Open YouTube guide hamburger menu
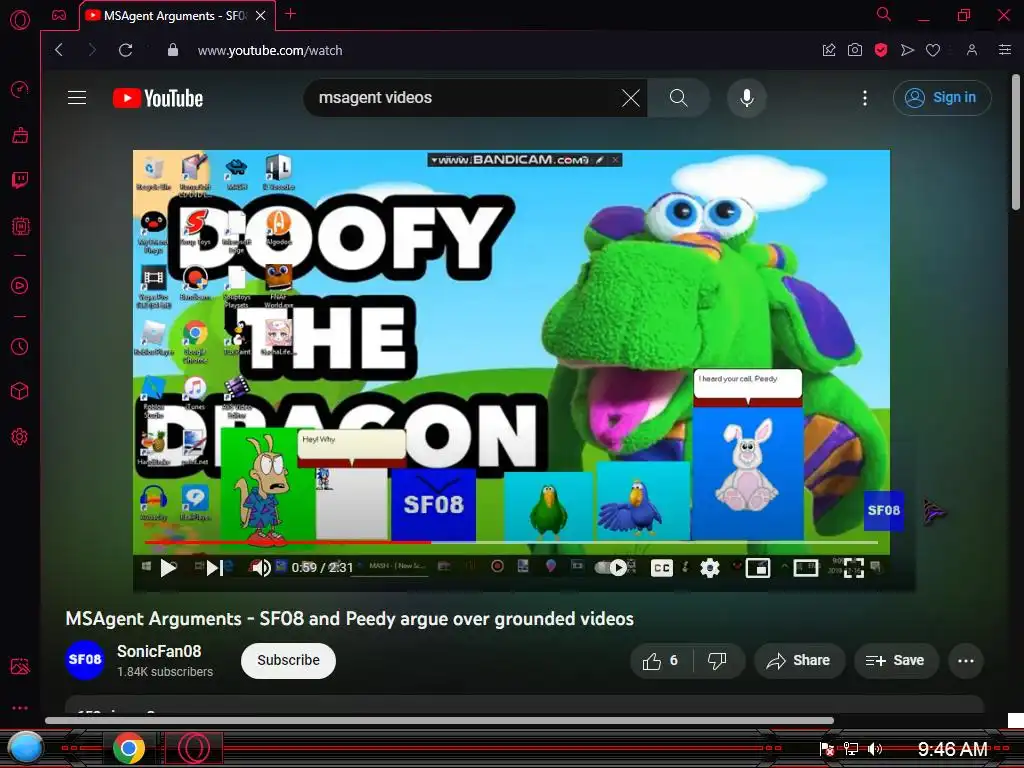Viewport: 1024px width, 768px height. (77, 98)
